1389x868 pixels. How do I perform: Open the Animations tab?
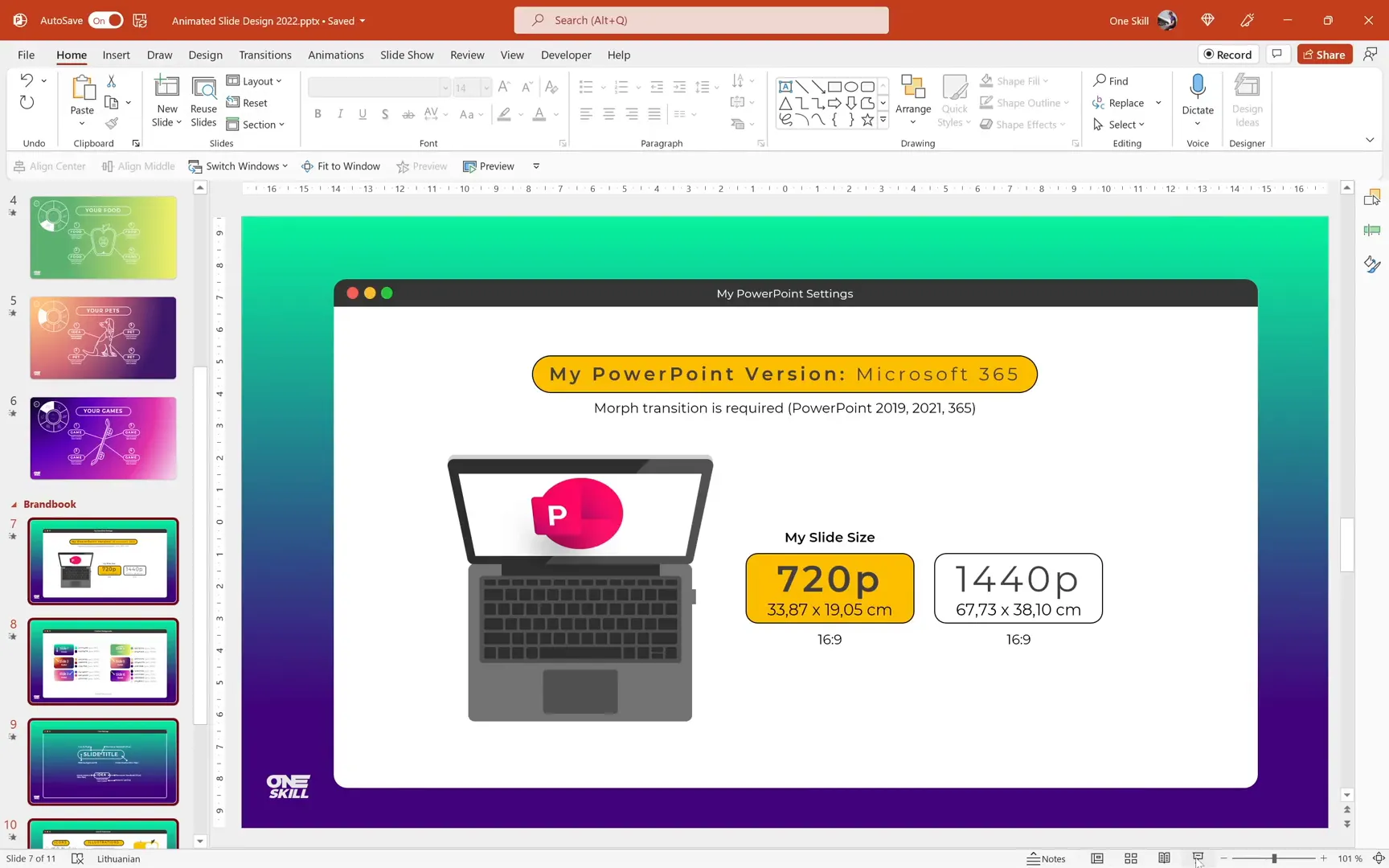(336, 55)
